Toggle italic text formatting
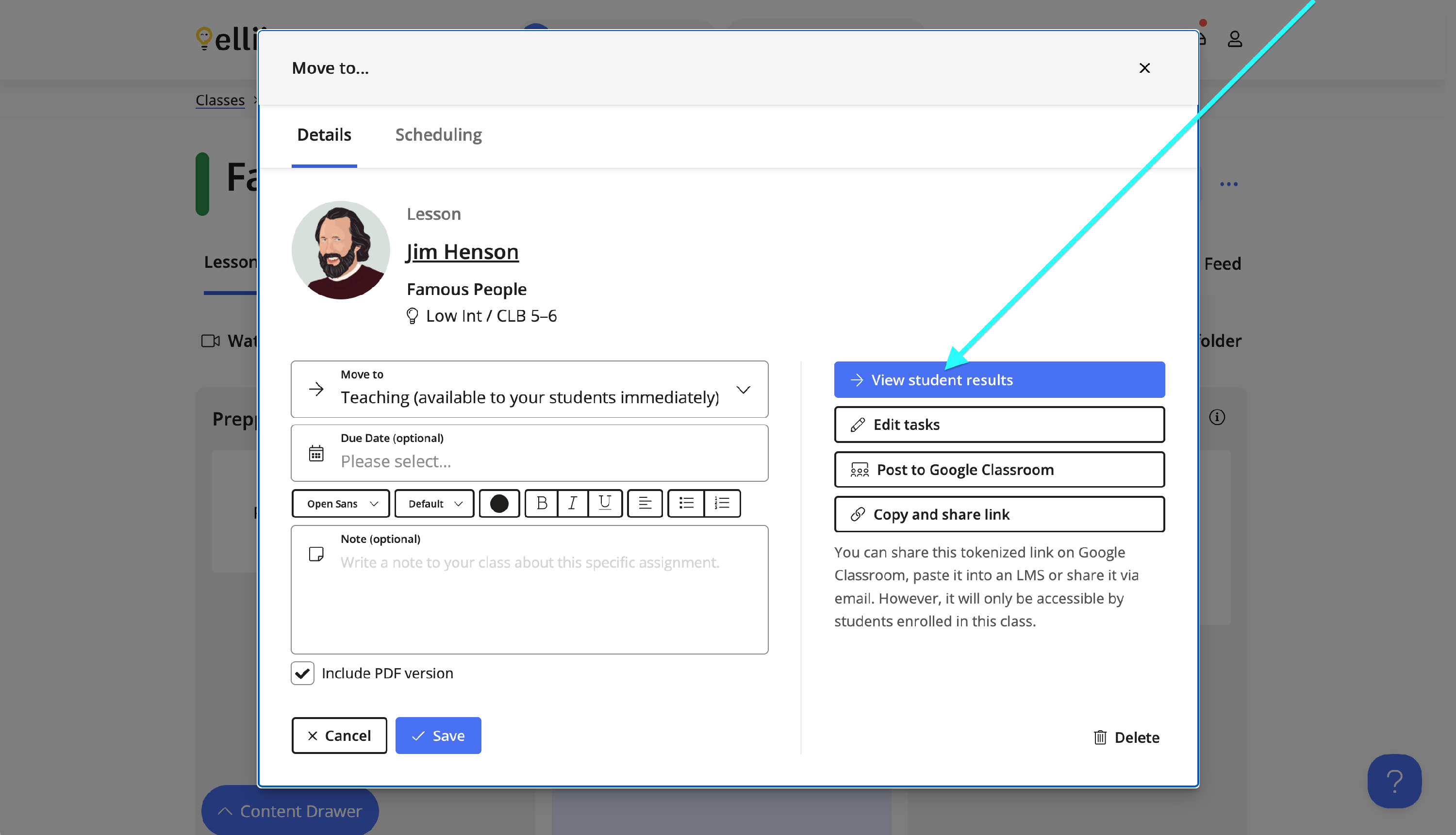 click(572, 503)
